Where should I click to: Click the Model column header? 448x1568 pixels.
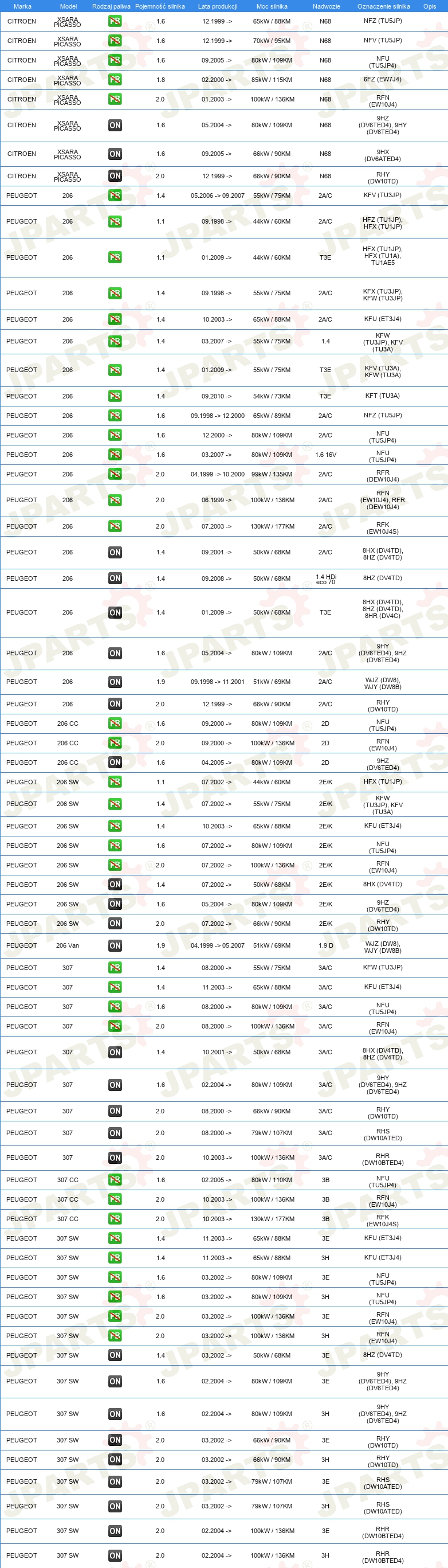(x=68, y=6)
